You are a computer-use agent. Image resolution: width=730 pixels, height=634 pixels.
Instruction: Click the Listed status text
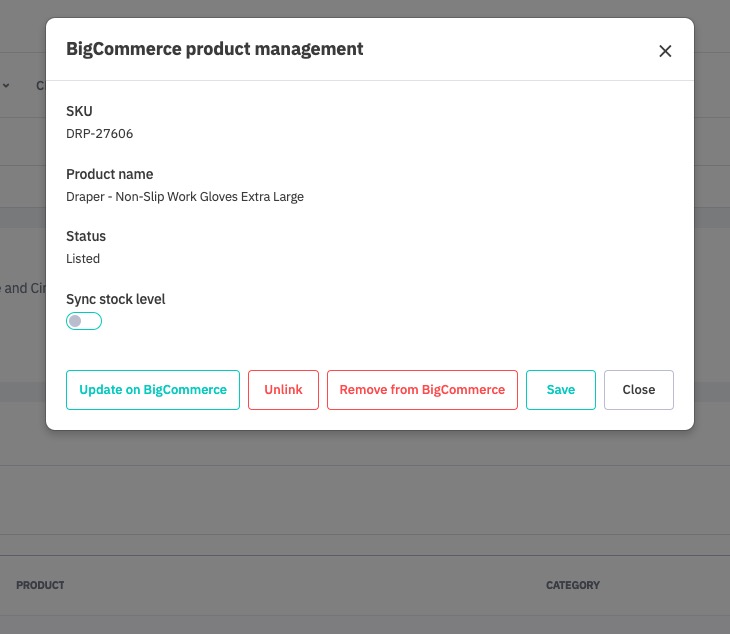pos(83,258)
